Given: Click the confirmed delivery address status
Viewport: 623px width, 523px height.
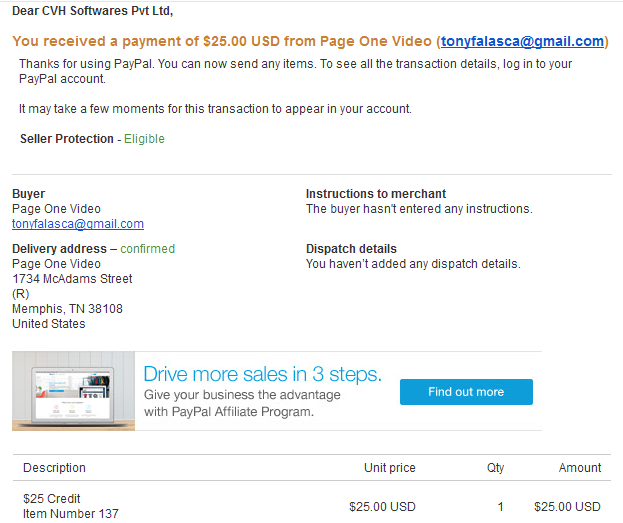Looking at the screenshot, I should pos(147,249).
